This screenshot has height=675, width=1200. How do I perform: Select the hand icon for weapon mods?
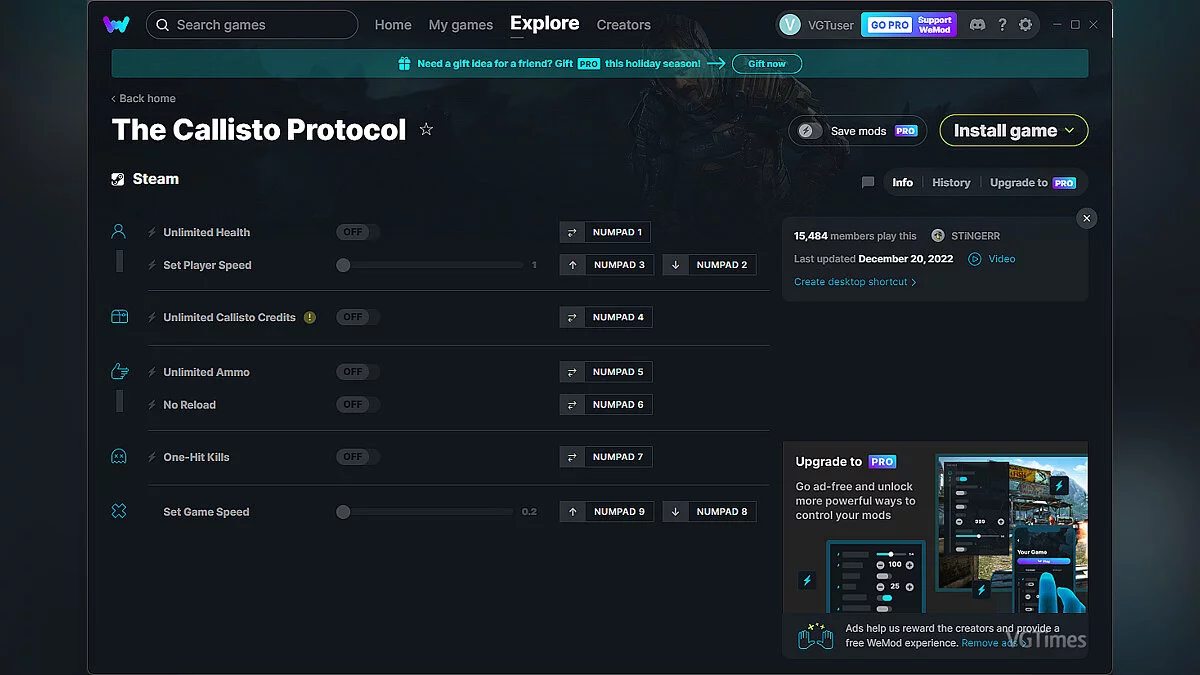[119, 370]
